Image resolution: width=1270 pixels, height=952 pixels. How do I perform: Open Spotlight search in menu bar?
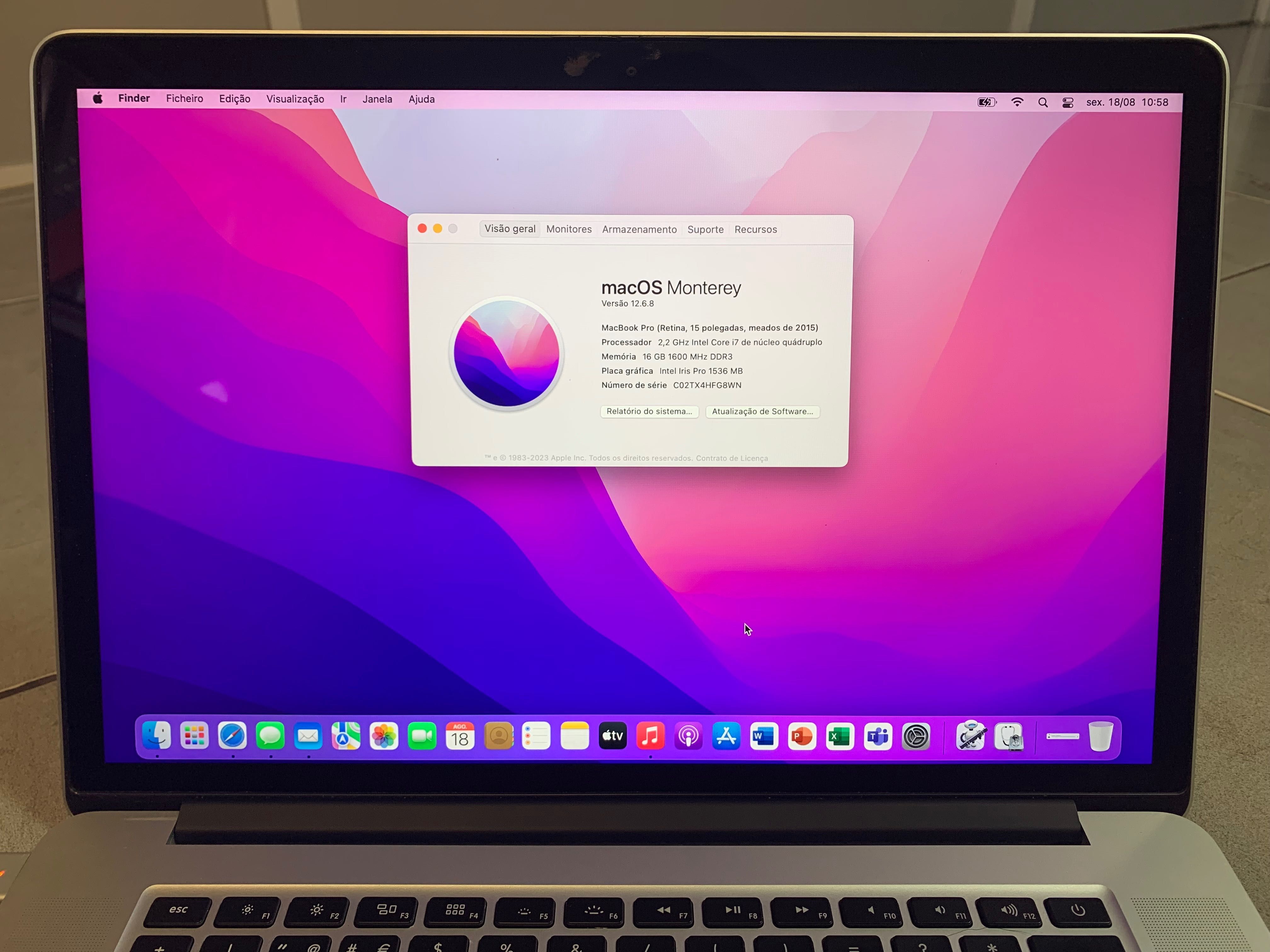[1043, 103]
